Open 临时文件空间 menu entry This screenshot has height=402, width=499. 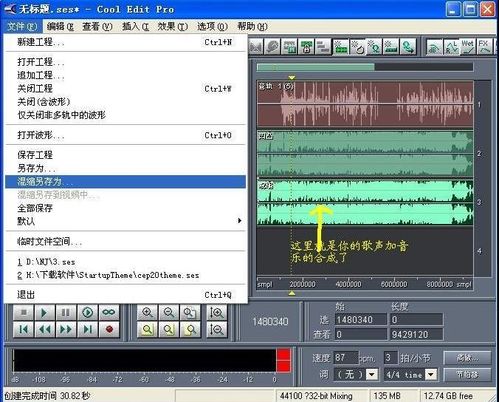[125, 241]
